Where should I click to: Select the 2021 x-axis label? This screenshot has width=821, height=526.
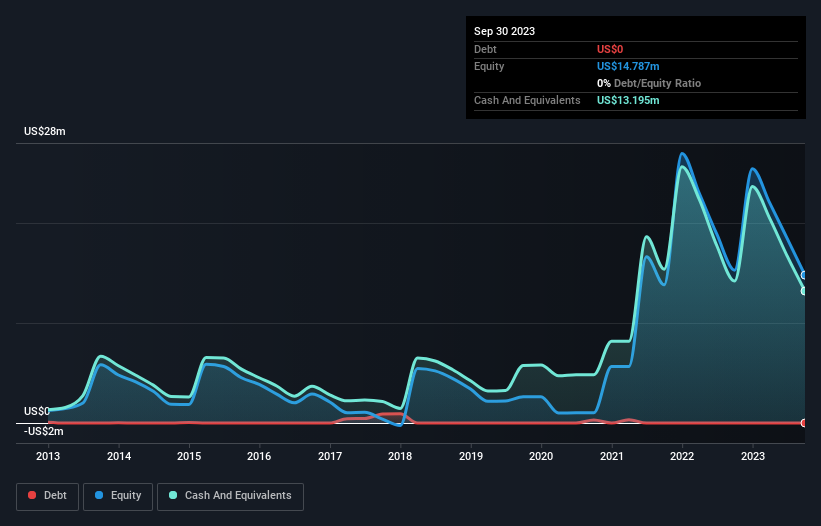pyautogui.click(x=612, y=456)
